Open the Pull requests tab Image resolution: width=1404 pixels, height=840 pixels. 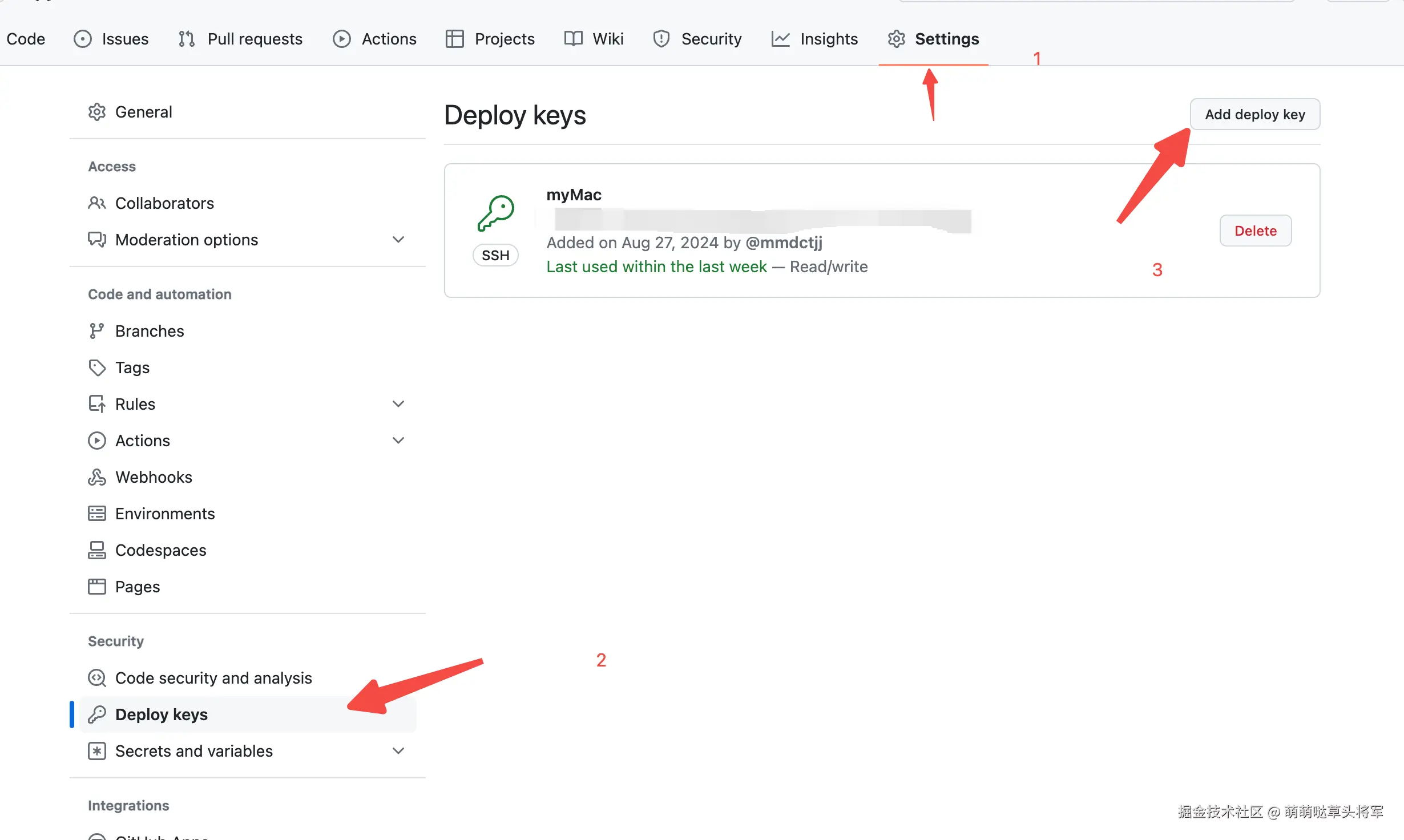click(240, 39)
